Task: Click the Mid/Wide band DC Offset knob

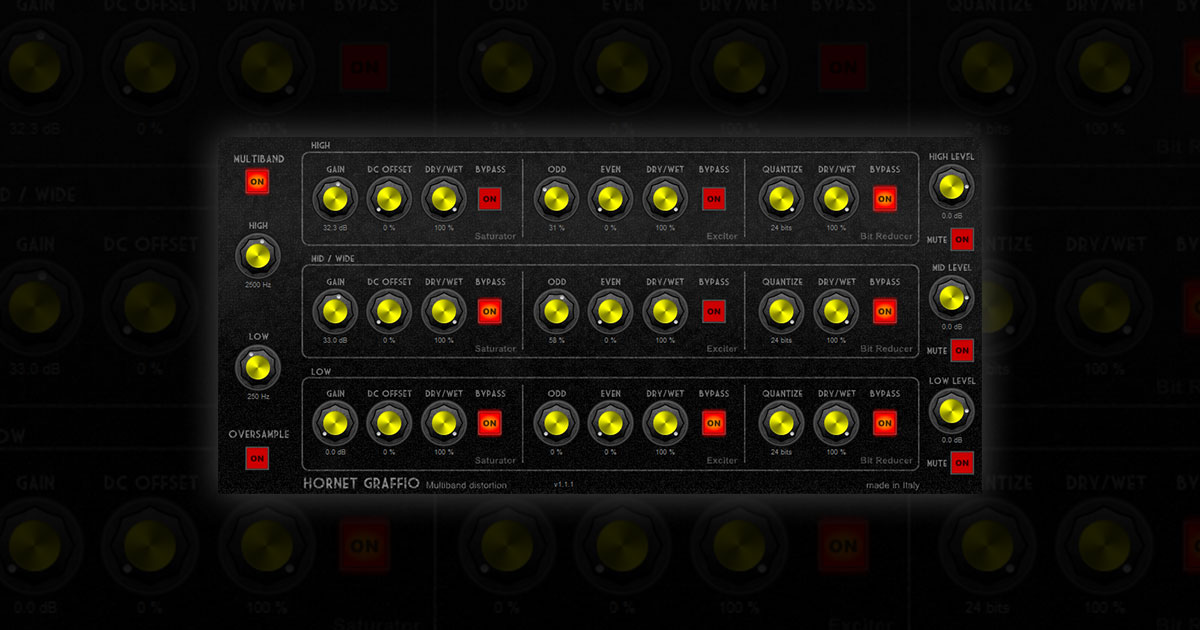Action: pos(388,311)
